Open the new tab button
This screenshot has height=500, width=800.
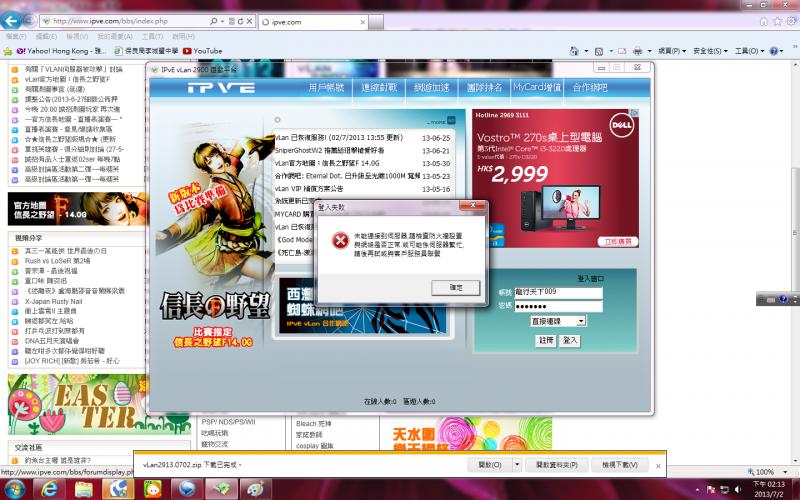376,22
